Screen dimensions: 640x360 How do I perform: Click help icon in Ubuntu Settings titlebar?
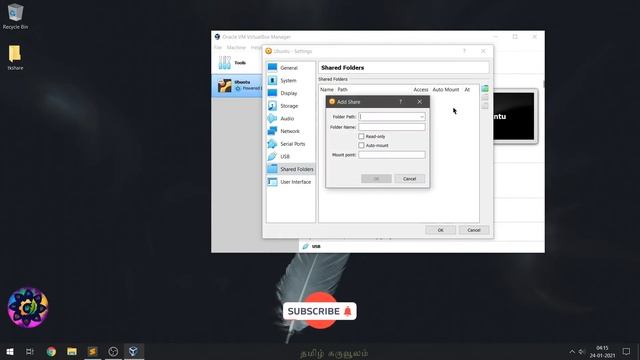pyautogui.click(x=464, y=51)
